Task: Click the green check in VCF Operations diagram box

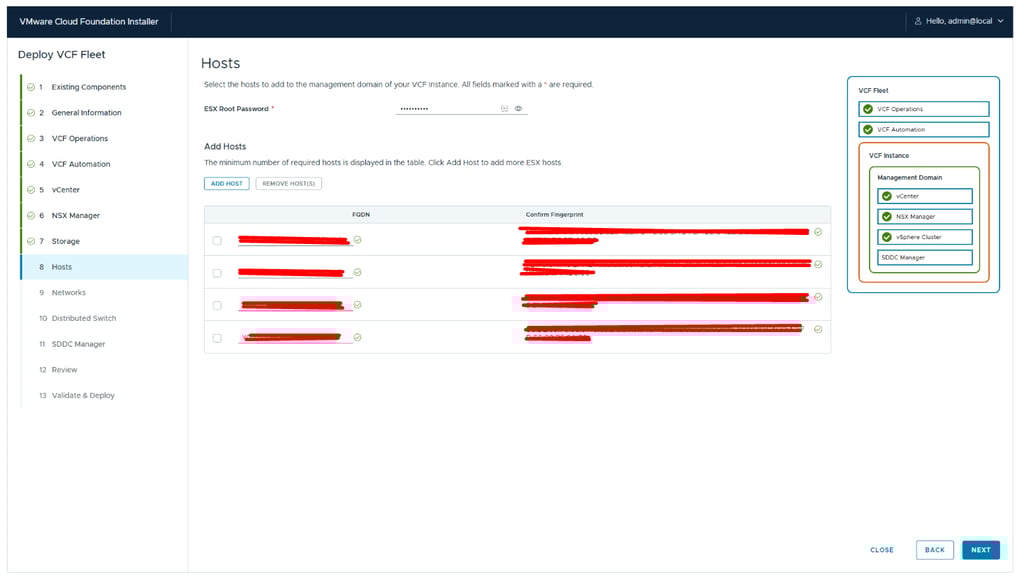Action: 868,110
